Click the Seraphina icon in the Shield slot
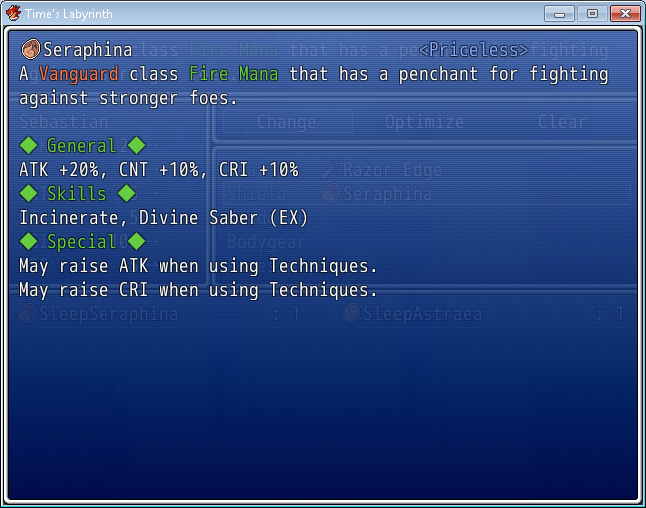This screenshot has width=646, height=508. click(331, 194)
